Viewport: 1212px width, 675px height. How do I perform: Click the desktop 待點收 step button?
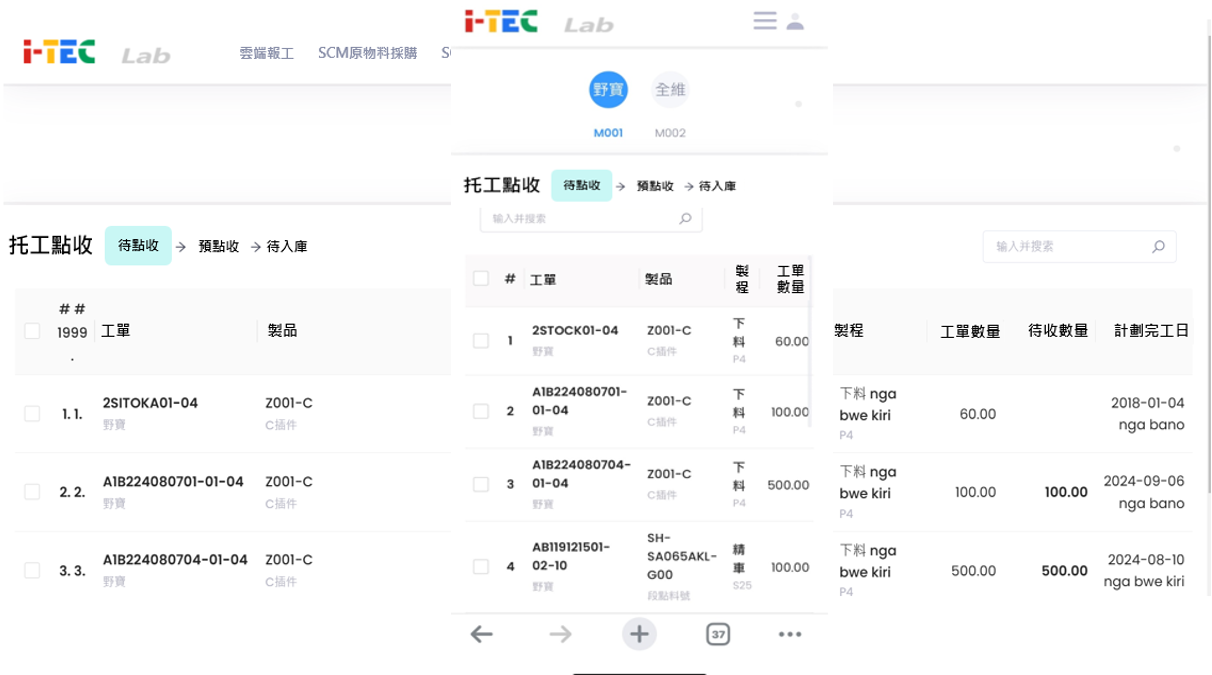(x=138, y=245)
